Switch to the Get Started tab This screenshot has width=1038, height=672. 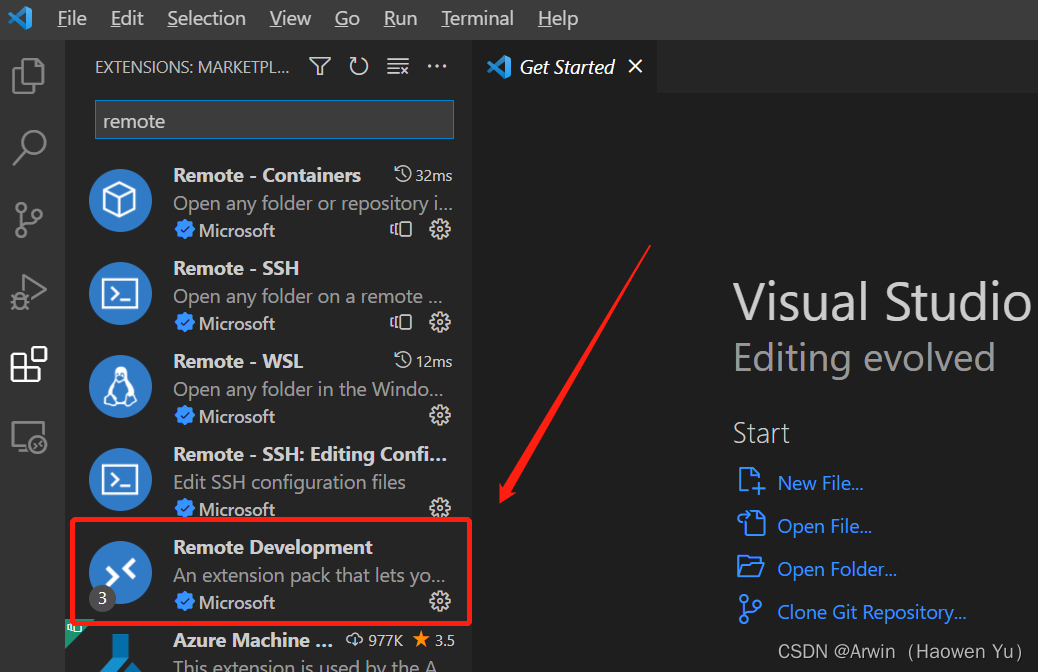(567, 67)
